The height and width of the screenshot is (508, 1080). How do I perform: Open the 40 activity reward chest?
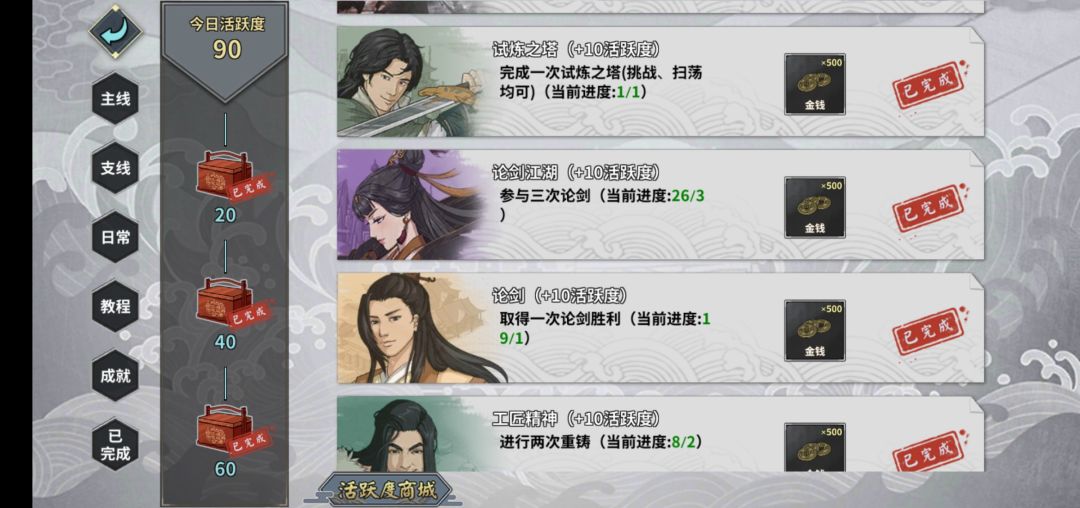click(225, 301)
